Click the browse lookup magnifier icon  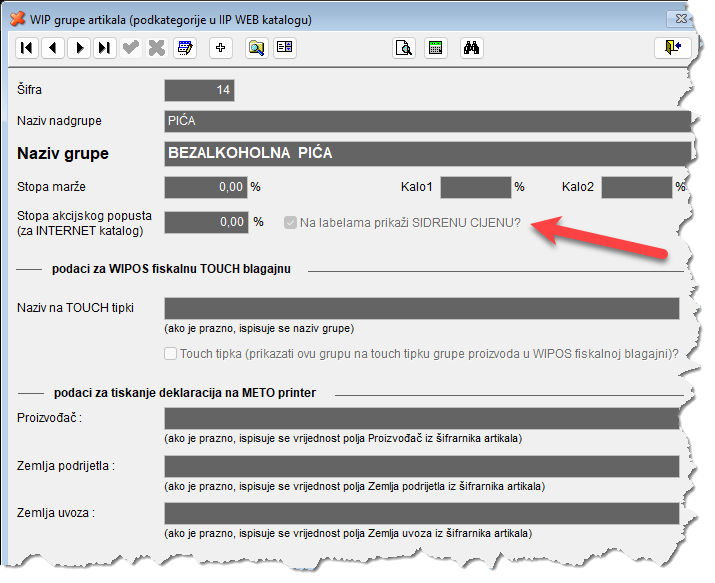pos(257,47)
